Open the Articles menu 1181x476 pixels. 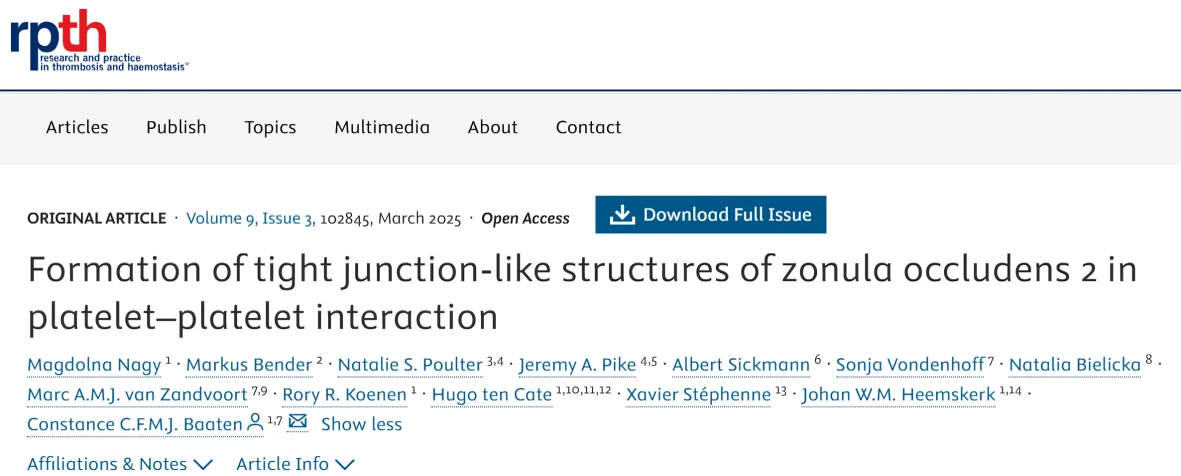(x=77, y=127)
